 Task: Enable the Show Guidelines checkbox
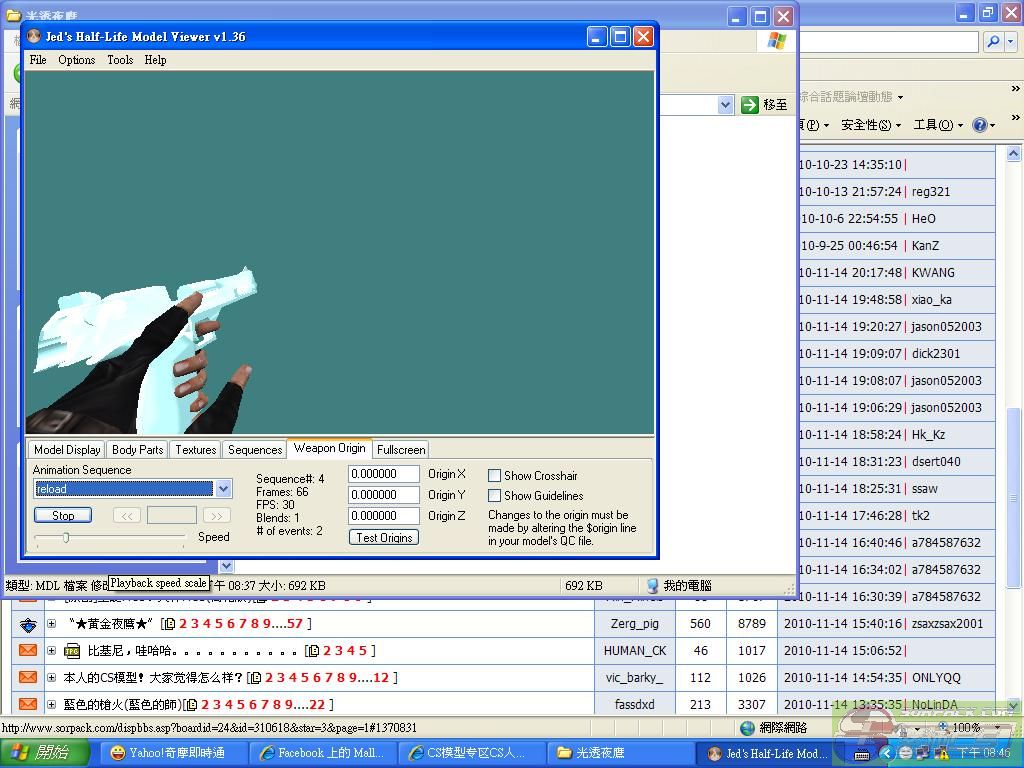coord(495,496)
